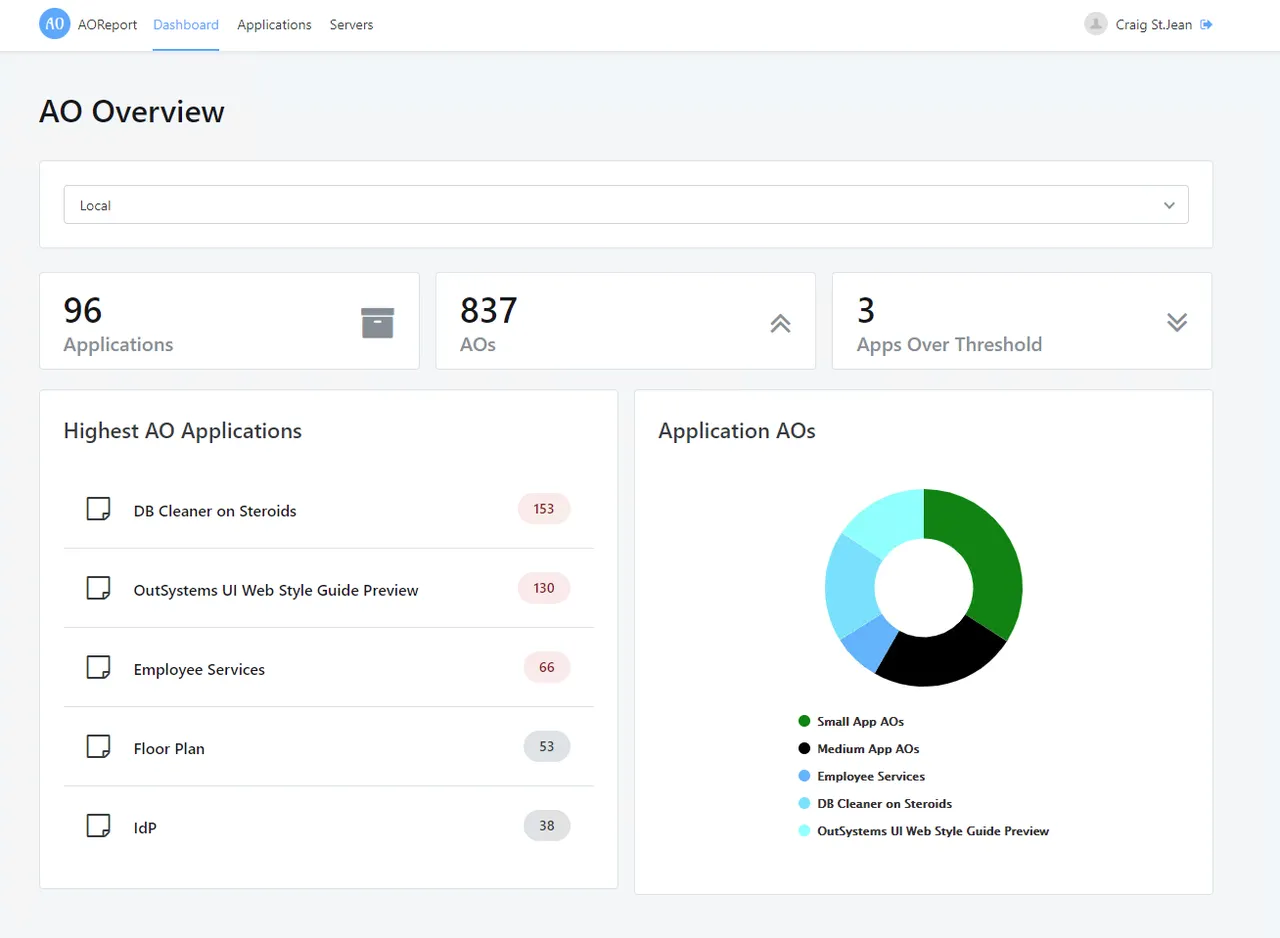This screenshot has height=938, width=1280.
Task: Toggle OutSystems UI Web Style Guide Preview legend swatch
Action: (804, 831)
